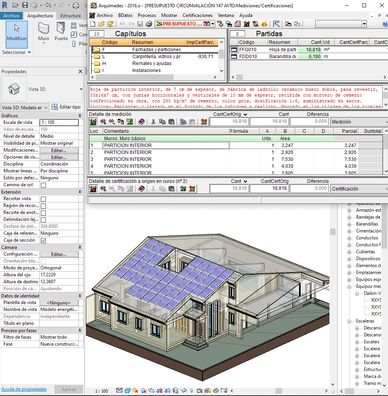Click Escala de vista 1:100 field
388x396 pixels.
pos(59,122)
